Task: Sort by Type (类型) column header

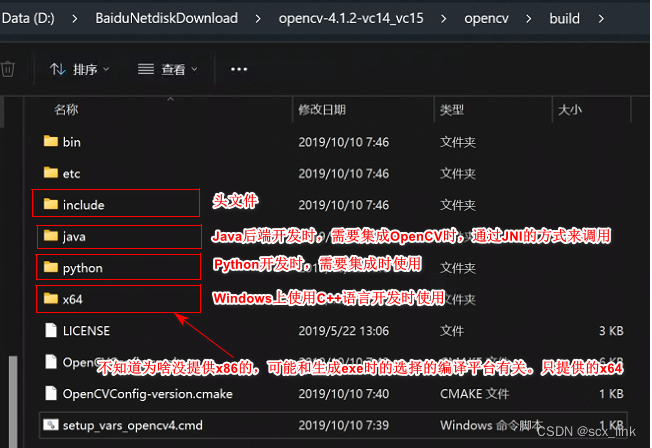Action: click(x=452, y=110)
